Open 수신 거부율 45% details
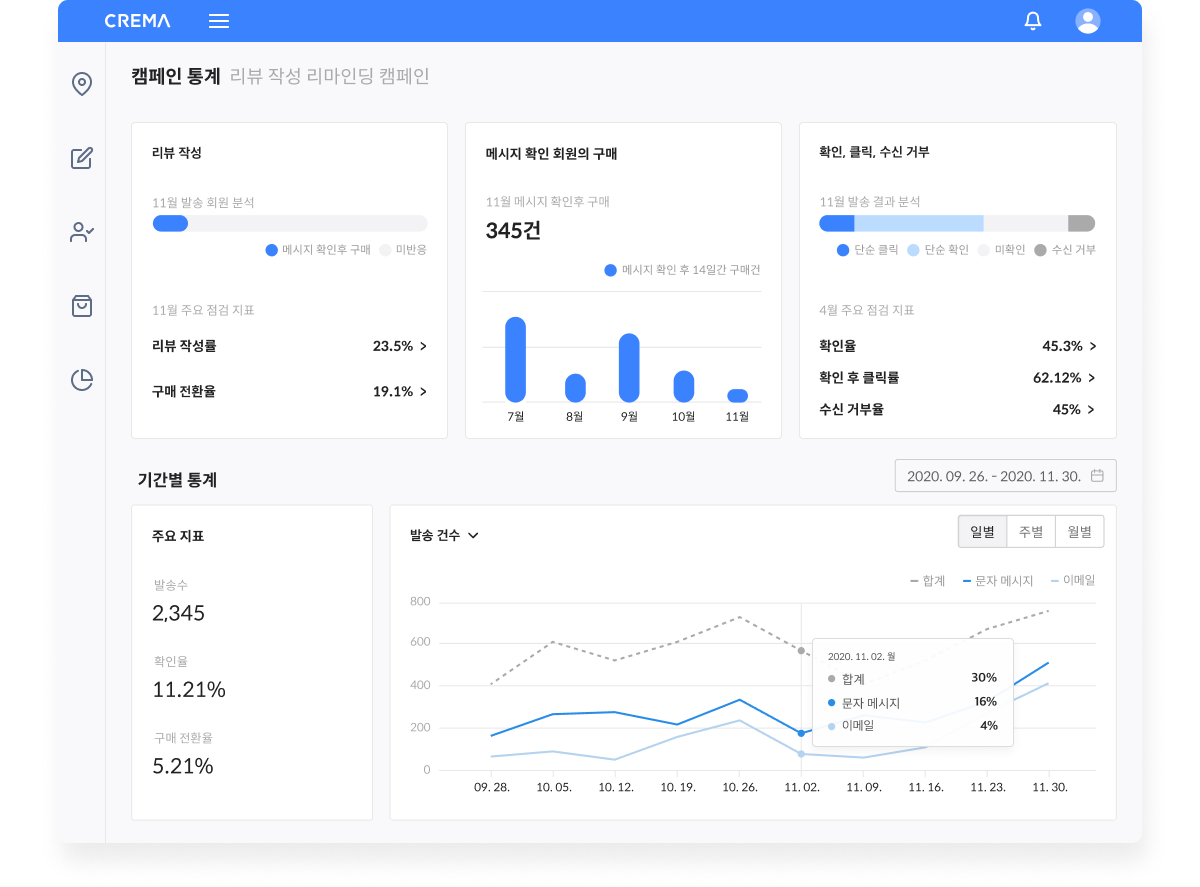Image resolution: width=1200 pixels, height=887 pixels. (1074, 409)
